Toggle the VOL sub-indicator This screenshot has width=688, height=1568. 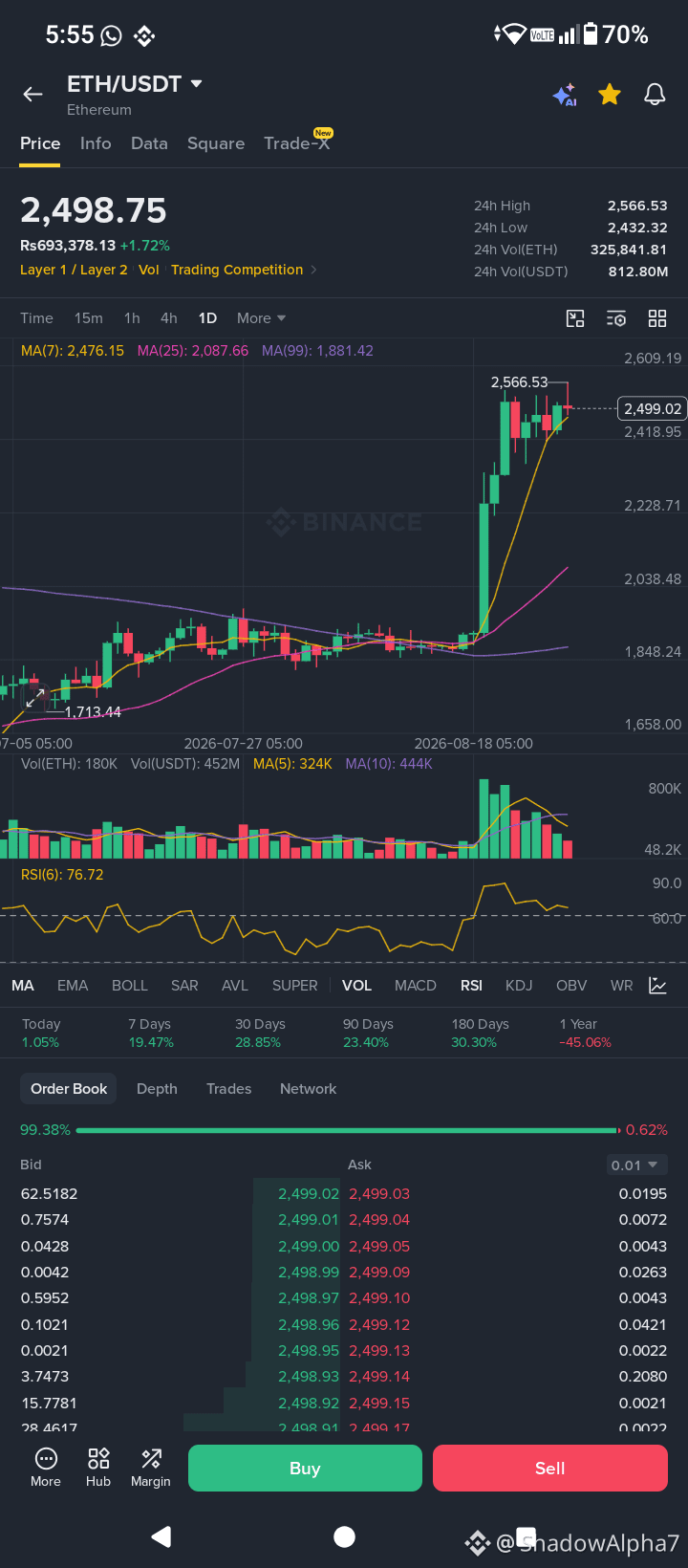(x=357, y=986)
